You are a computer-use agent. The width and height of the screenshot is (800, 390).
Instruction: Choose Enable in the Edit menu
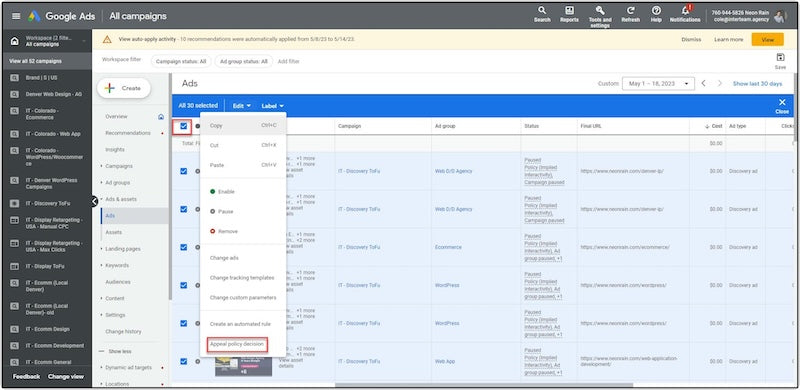(243, 191)
